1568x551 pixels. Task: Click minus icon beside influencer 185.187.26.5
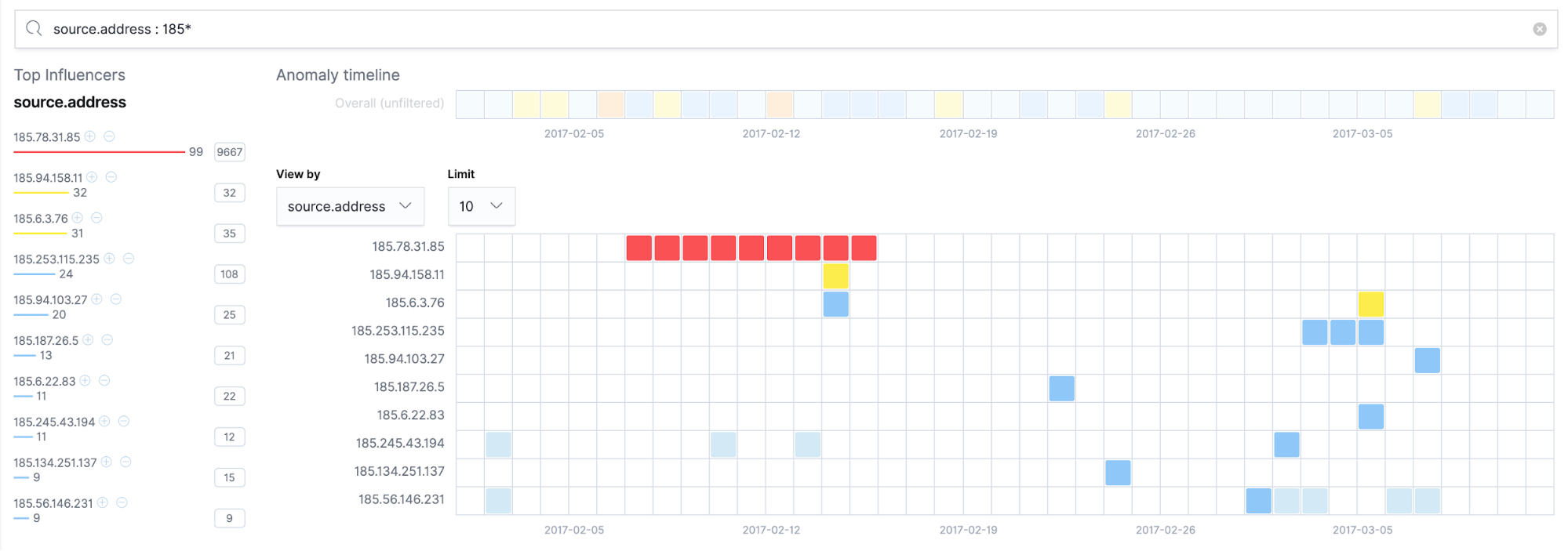(x=107, y=340)
